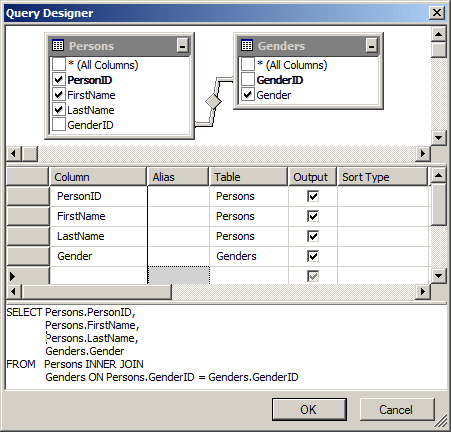Click OK to confirm the query

309,409
